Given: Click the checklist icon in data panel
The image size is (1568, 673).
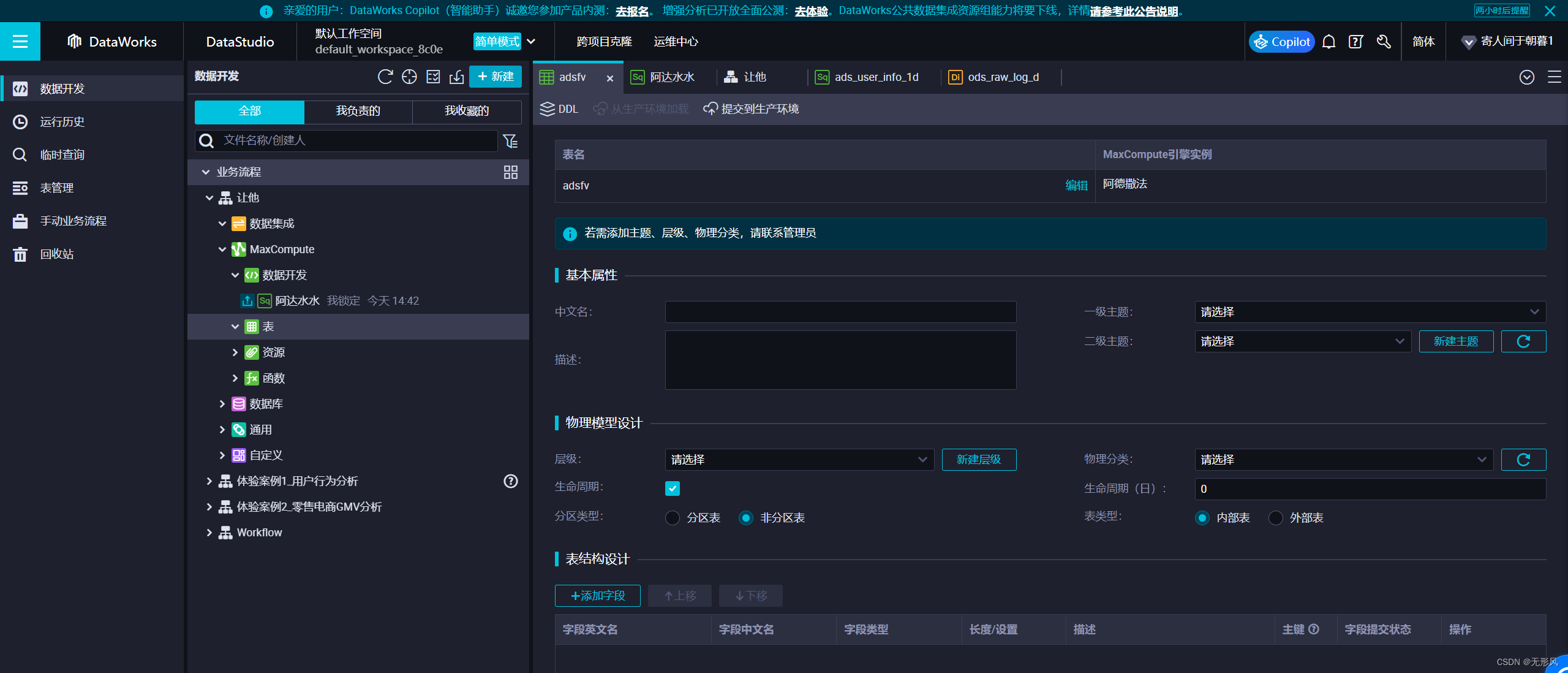Looking at the screenshot, I should point(433,77).
